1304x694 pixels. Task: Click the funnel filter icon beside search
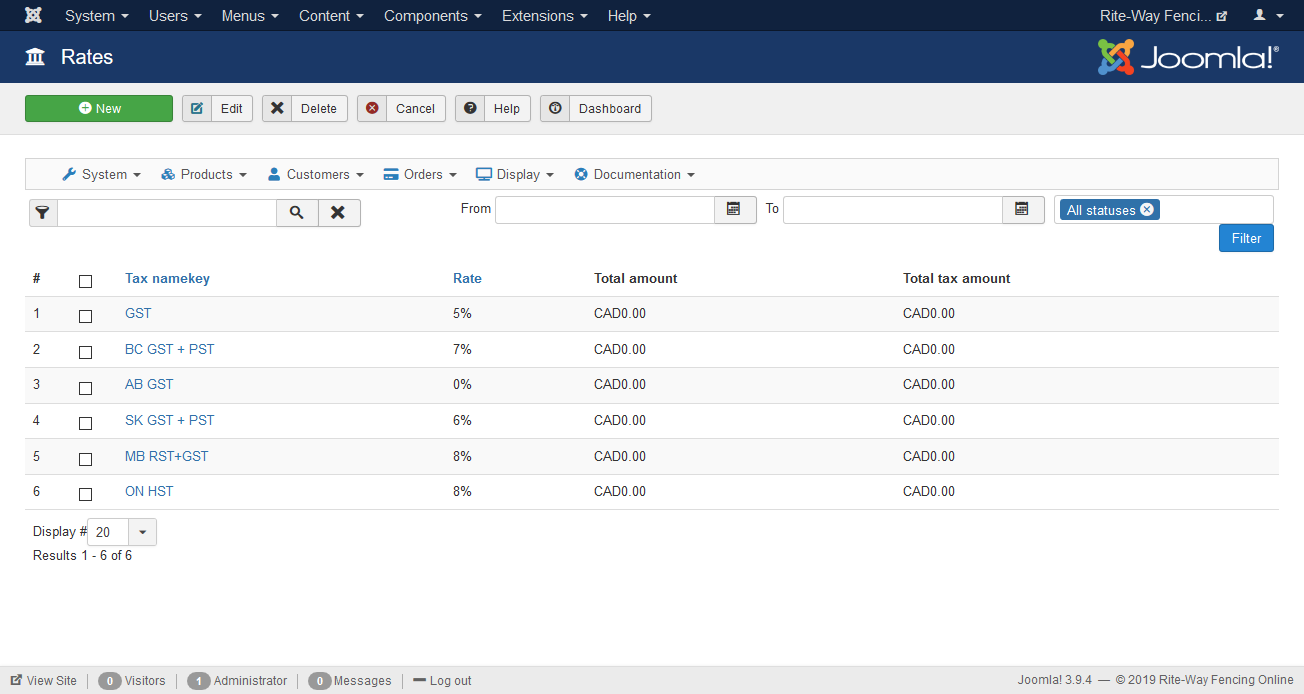point(43,213)
